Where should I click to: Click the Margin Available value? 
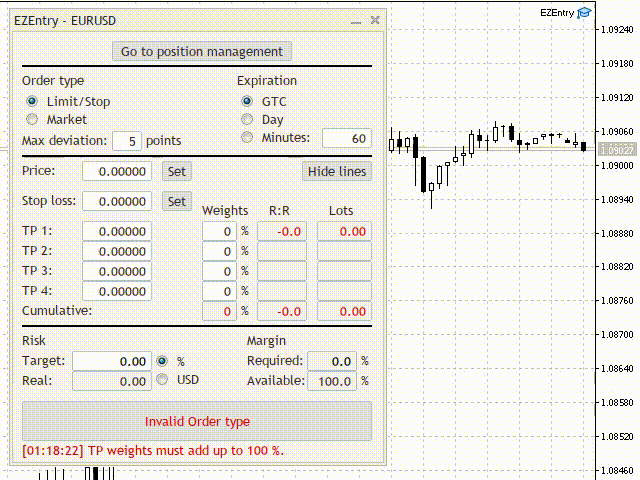tap(332, 381)
